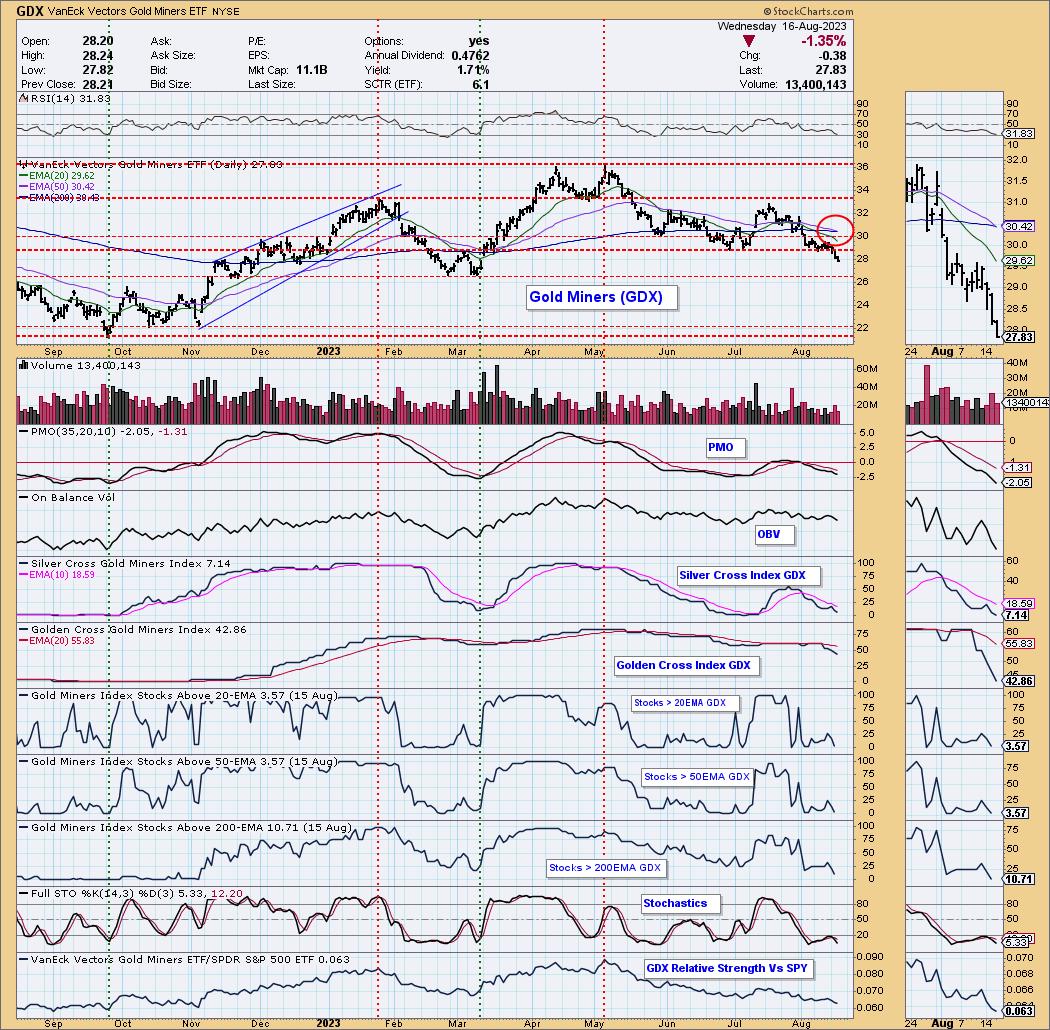Click the Chg value -0.38
Screen dimensions: 1050x1030
[x=834, y=56]
